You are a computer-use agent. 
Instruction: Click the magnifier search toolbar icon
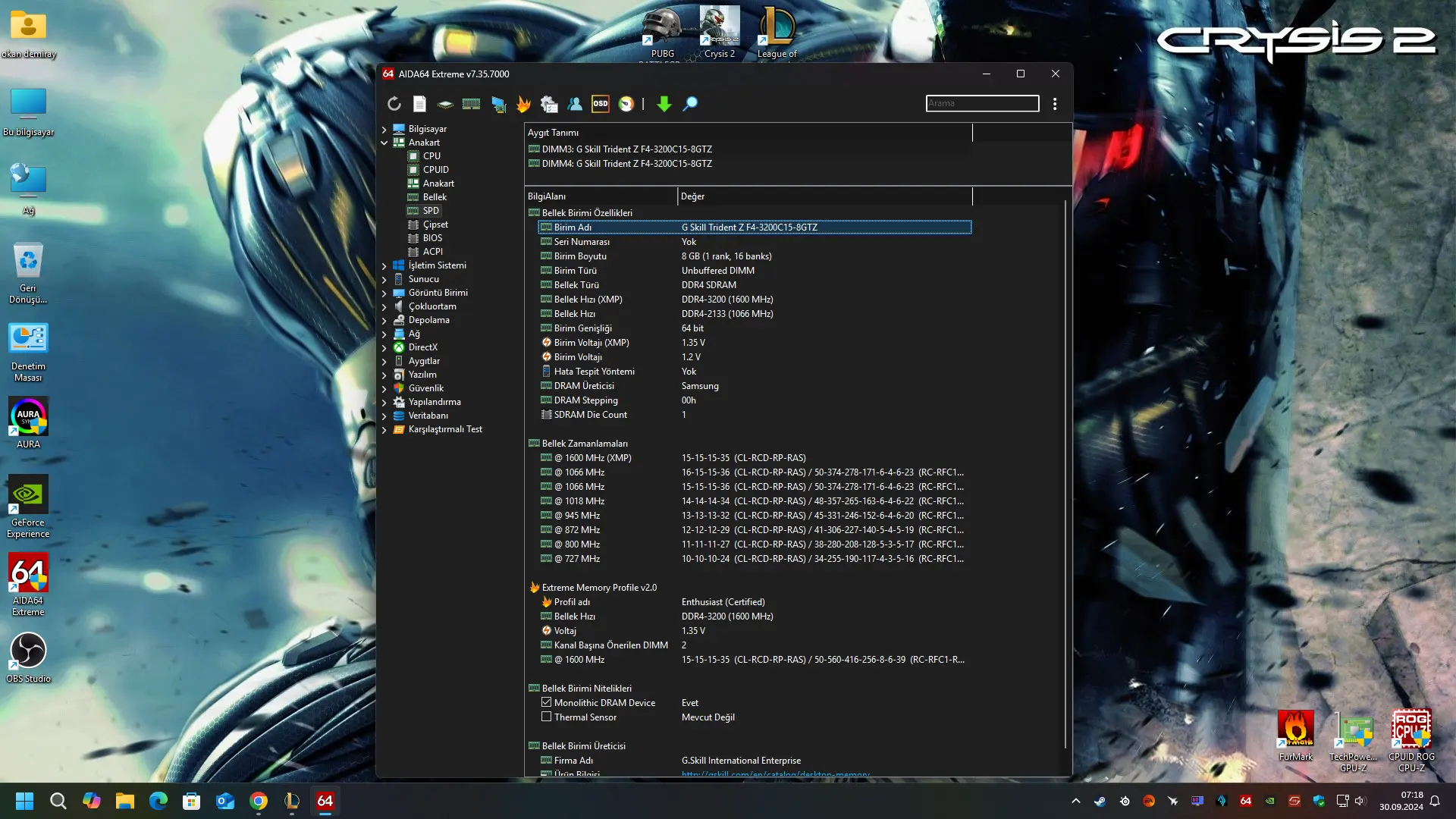click(690, 104)
